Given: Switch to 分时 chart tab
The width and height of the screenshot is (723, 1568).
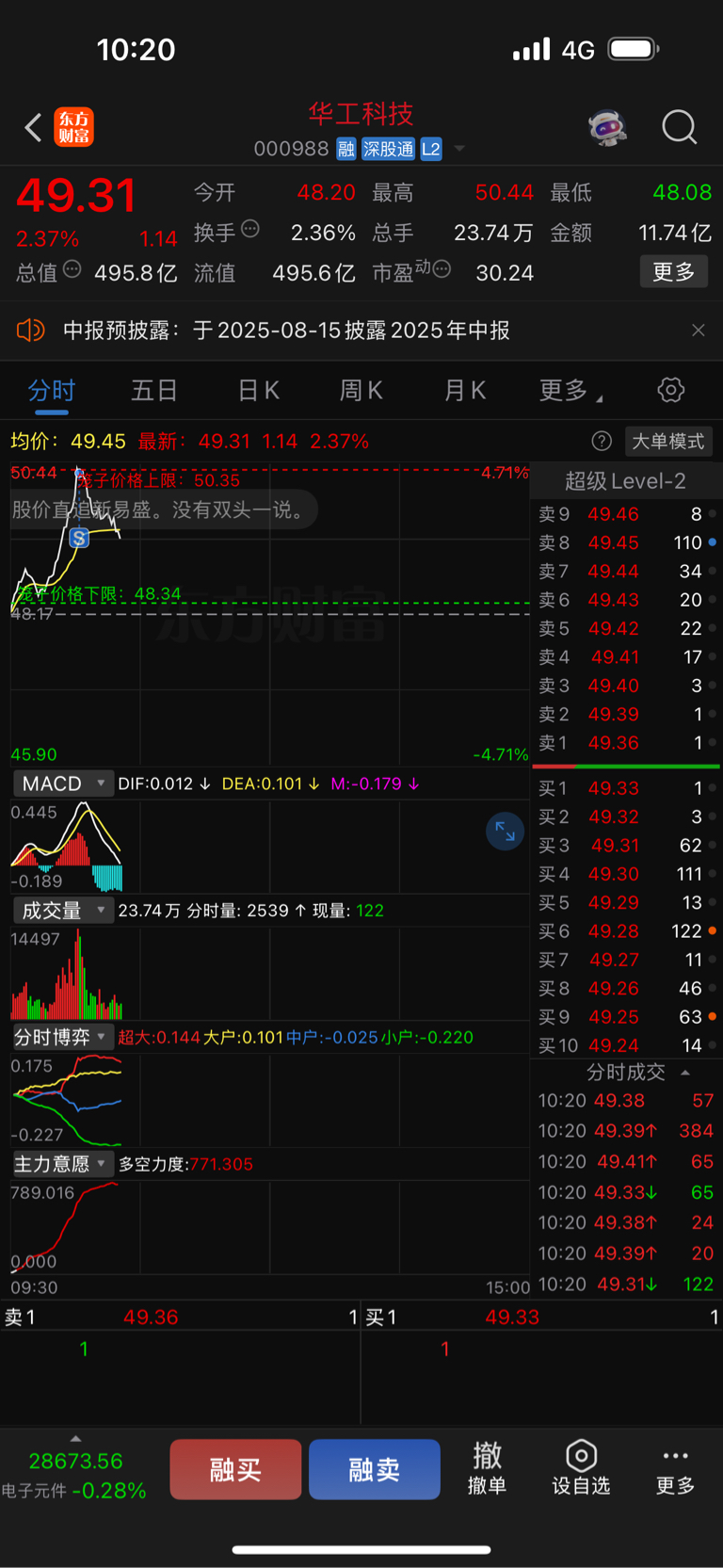Looking at the screenshot, I should (52, 390).
